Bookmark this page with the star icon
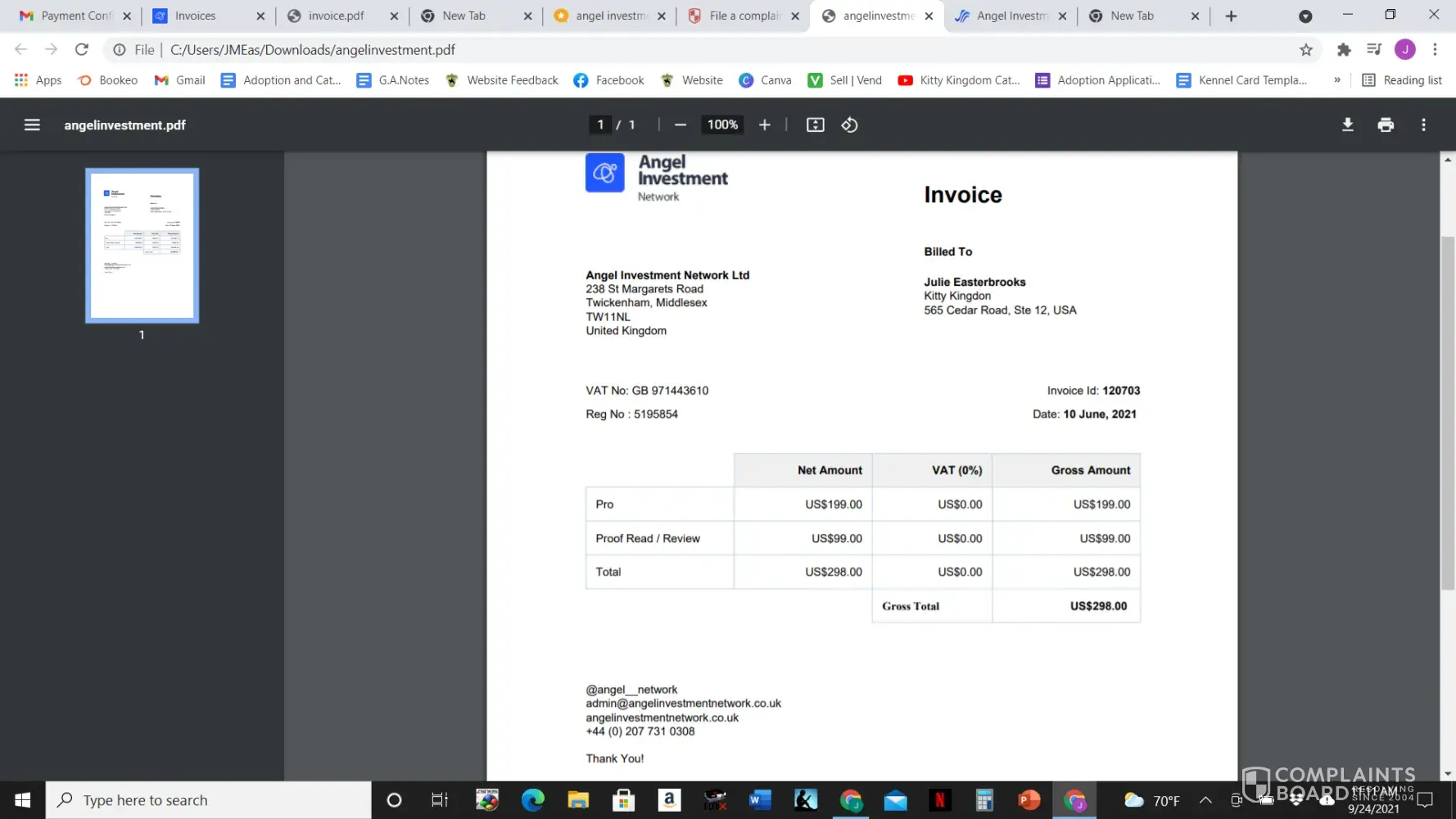The width and height of the screenshot is (1456, 819). pyautogui.click(x=1305, y=50)
